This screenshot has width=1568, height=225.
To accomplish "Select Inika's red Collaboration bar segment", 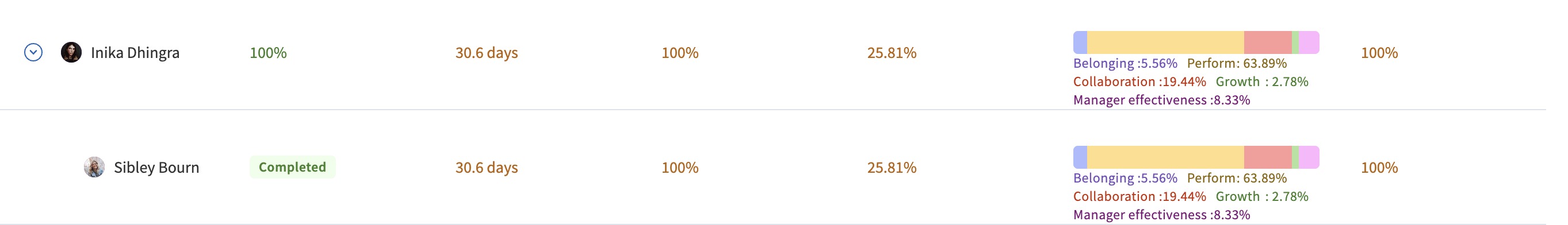I will click(1267, 42).
